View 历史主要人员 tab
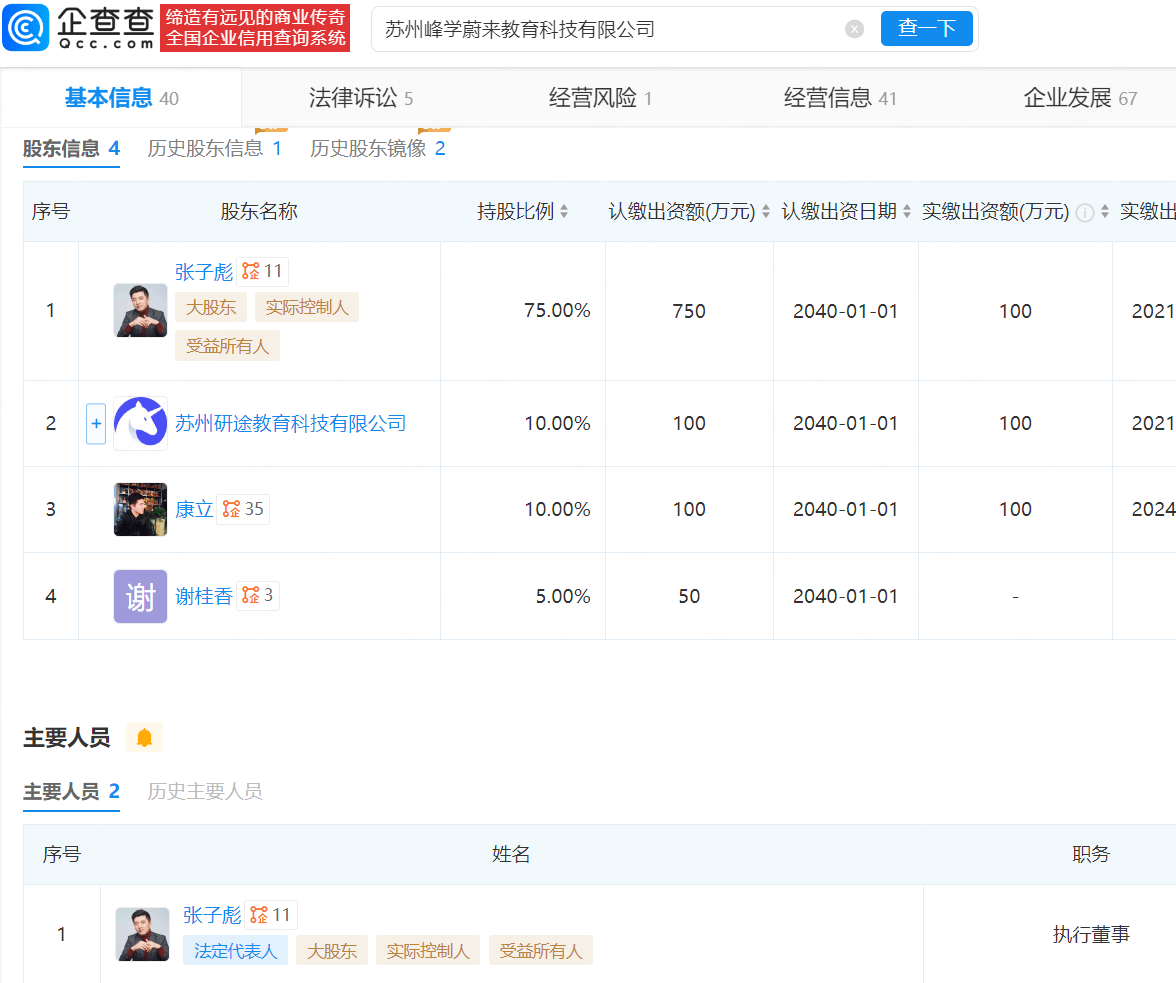 pyautogui.click(x=204, y=791)
